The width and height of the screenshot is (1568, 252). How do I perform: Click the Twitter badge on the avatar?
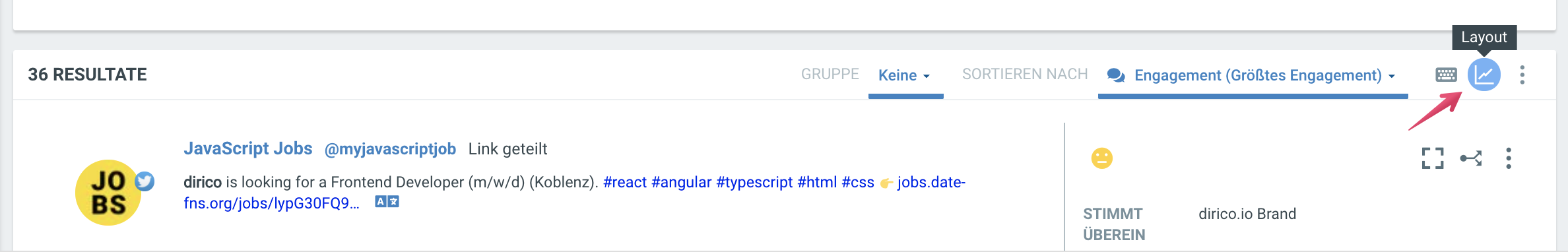[x=145, y=181]
